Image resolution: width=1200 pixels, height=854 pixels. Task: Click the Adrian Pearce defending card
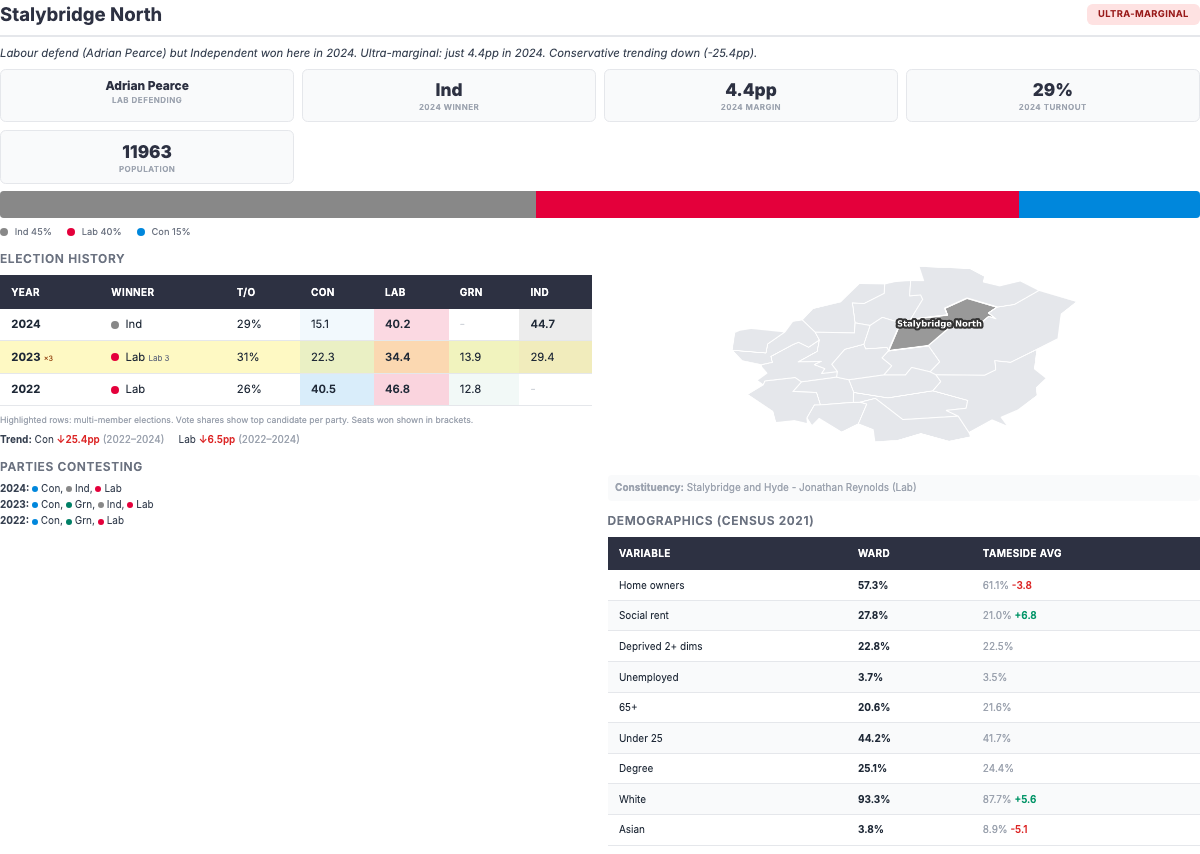coord(147,94)
